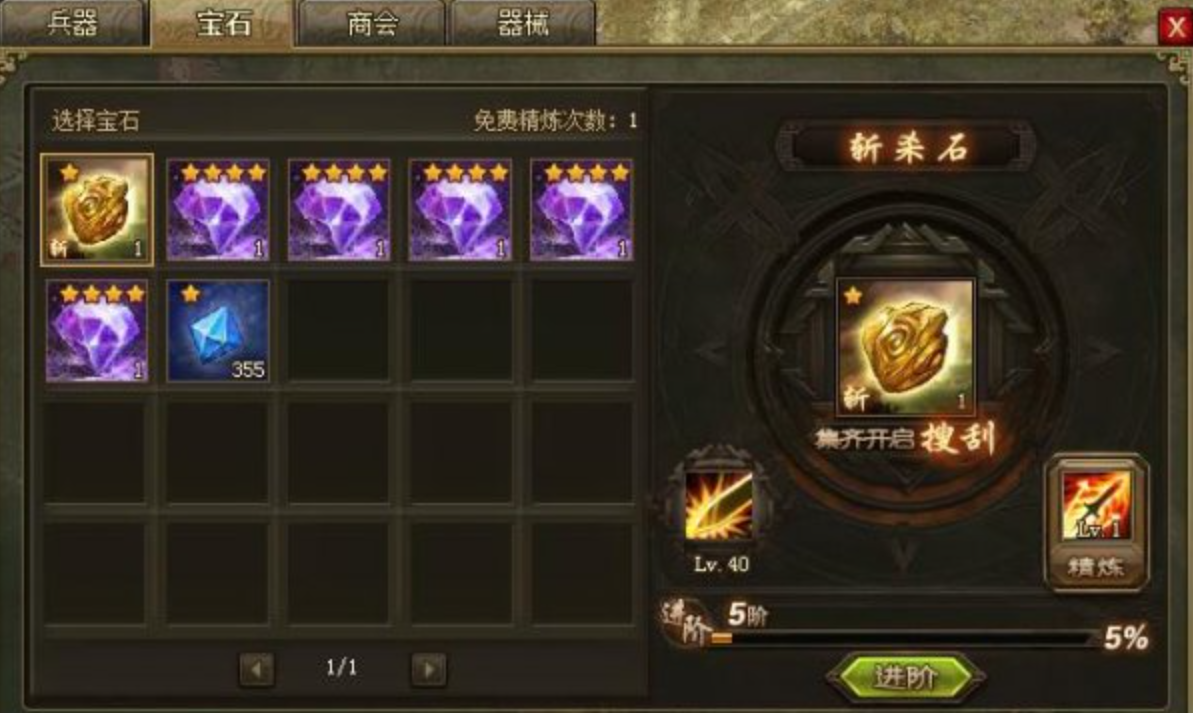Select the blue crystal with 355 count
The image size is (1193, 713).
(218, 330)
